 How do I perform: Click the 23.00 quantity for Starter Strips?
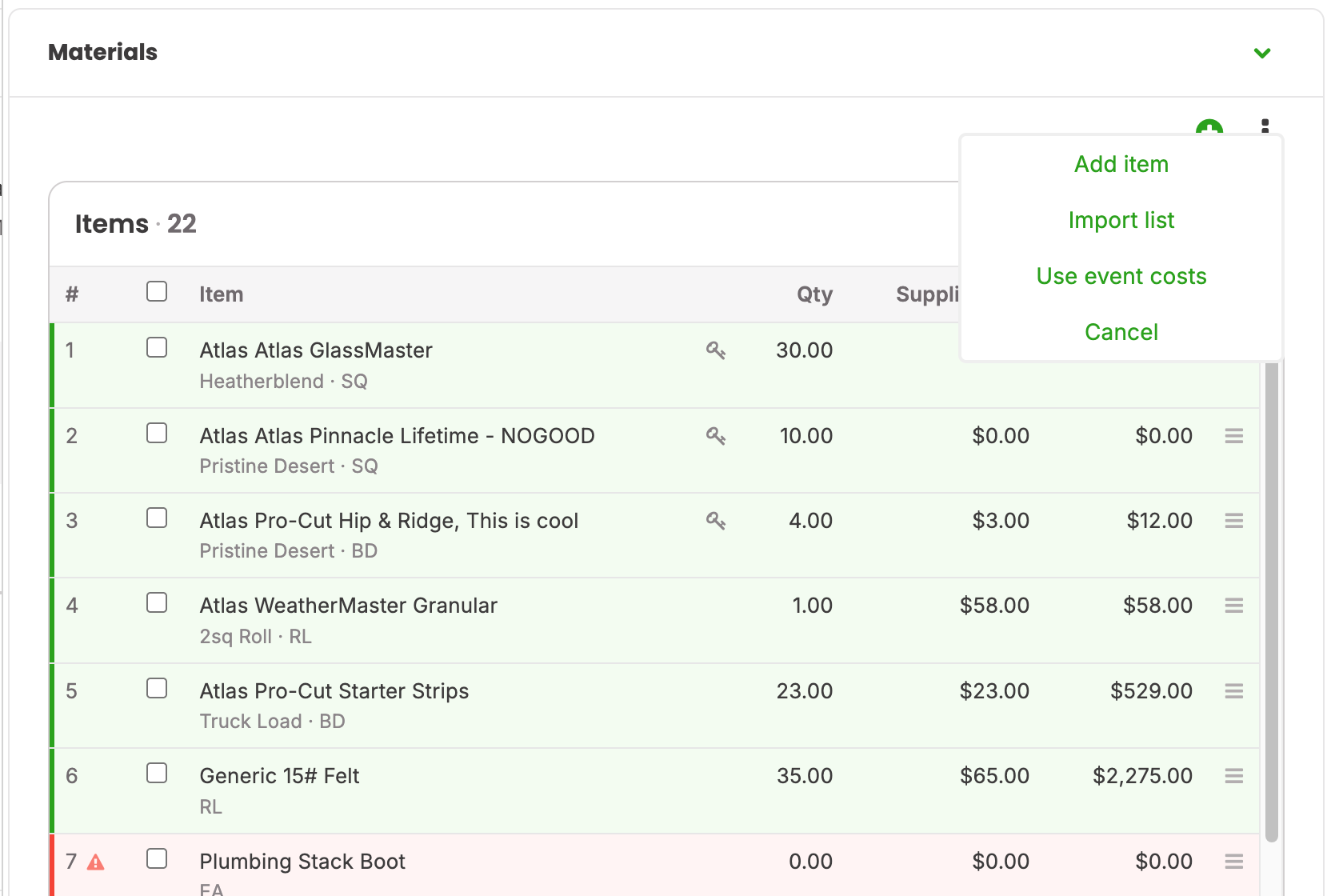(804, 691)
